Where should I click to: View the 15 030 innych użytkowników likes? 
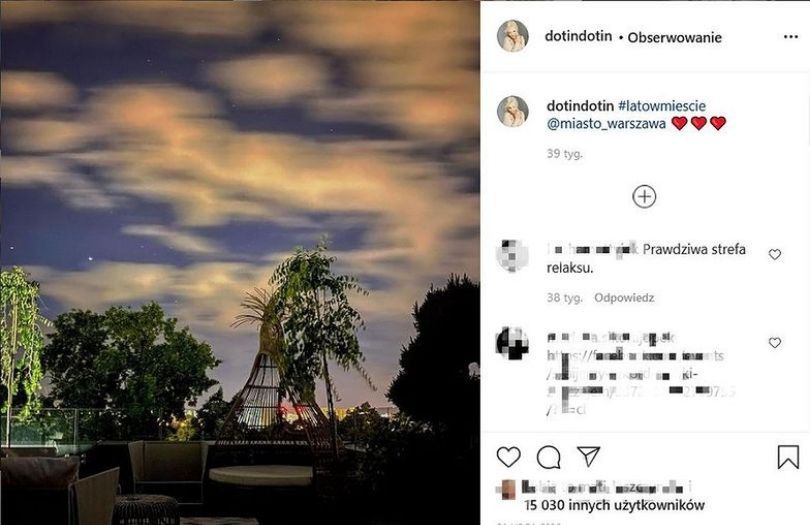tap(614, 505)
